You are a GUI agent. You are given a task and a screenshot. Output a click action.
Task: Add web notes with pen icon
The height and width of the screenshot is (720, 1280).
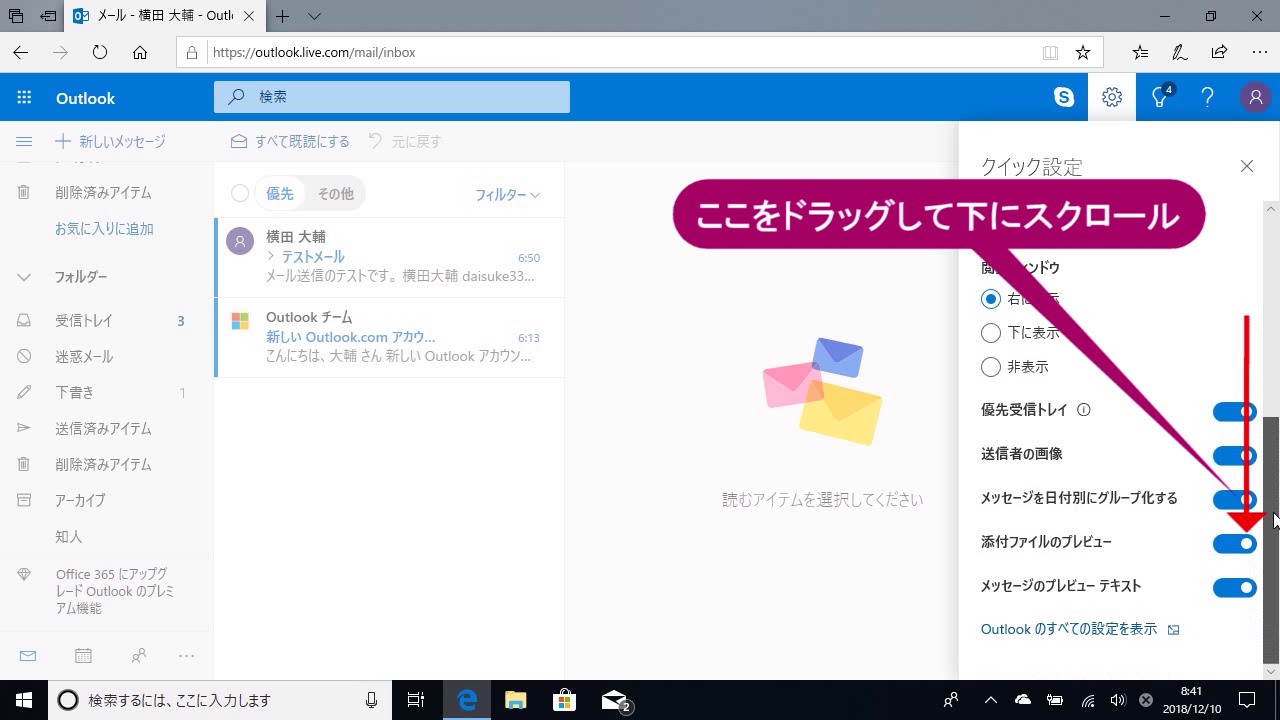[x=1180, y=52]
